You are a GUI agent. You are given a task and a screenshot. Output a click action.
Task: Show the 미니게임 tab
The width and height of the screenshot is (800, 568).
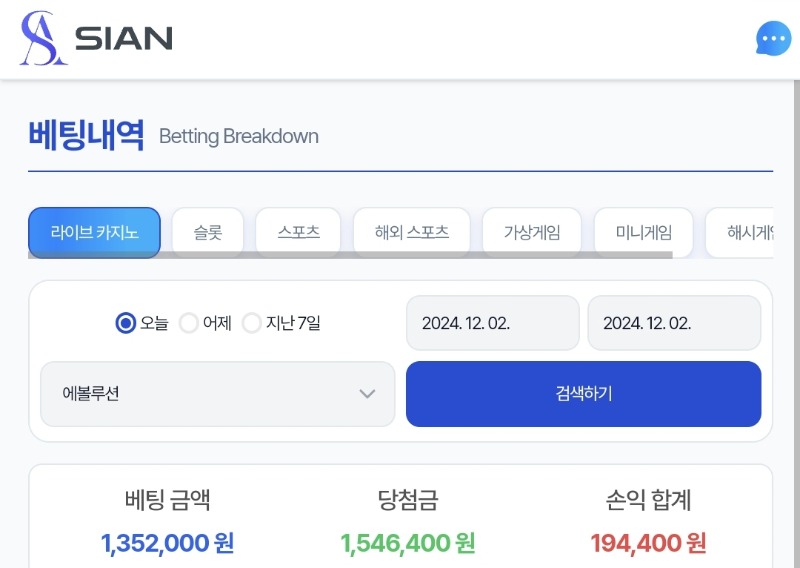coord(644,233)
